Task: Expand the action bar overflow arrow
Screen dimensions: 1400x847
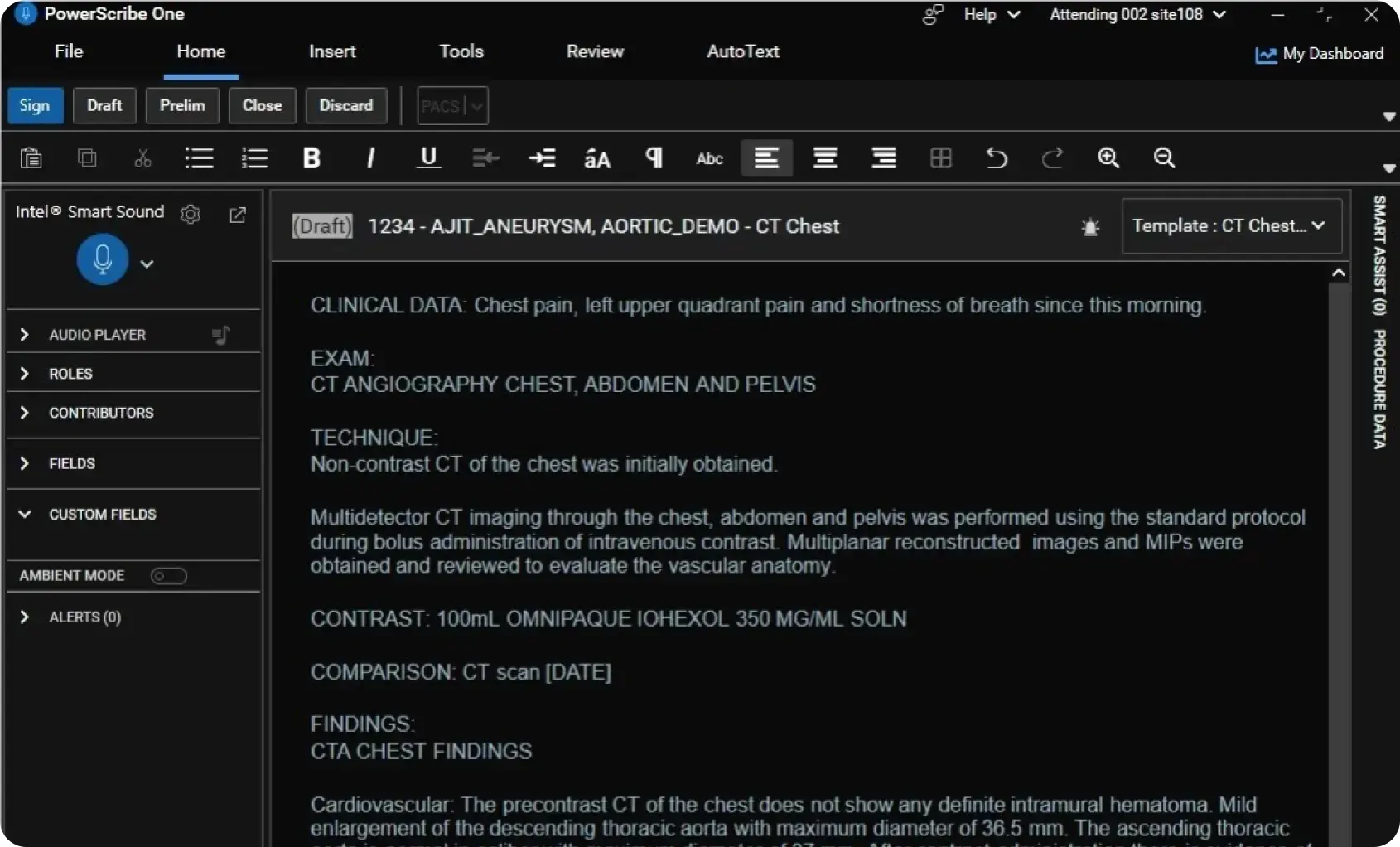Action: point(1389,117)
